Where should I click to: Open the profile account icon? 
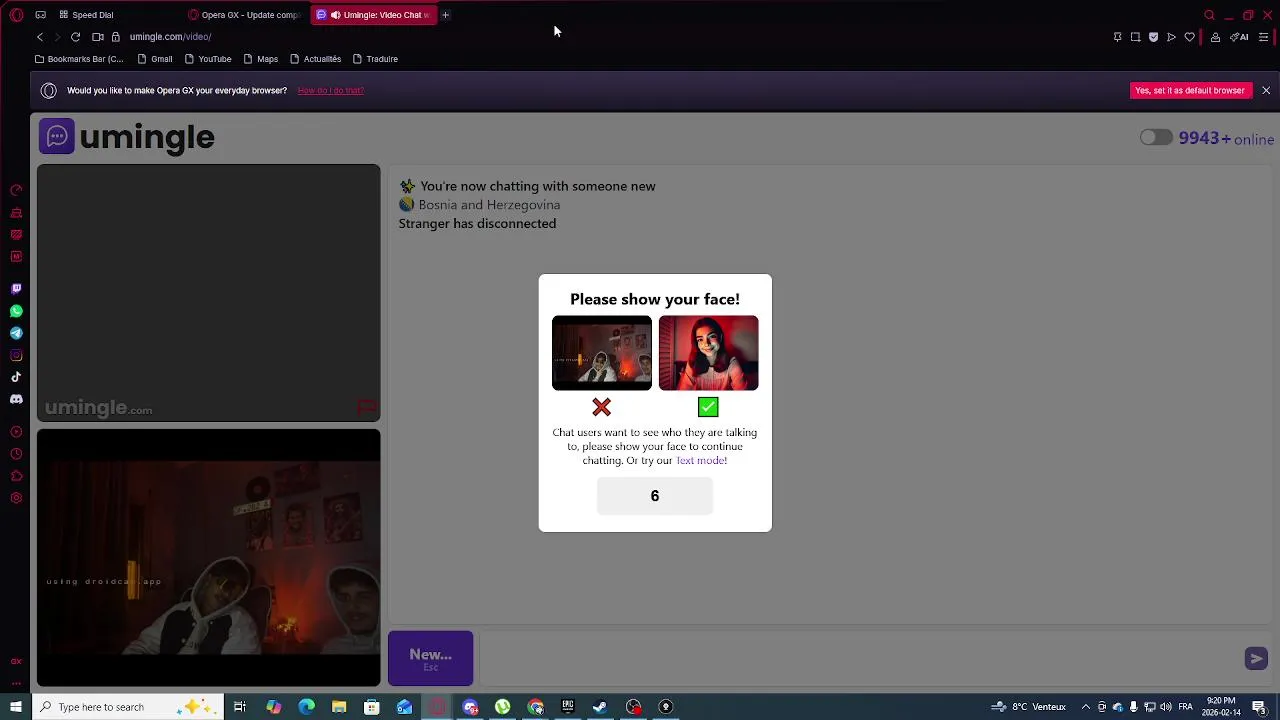tap(1215, 37)
